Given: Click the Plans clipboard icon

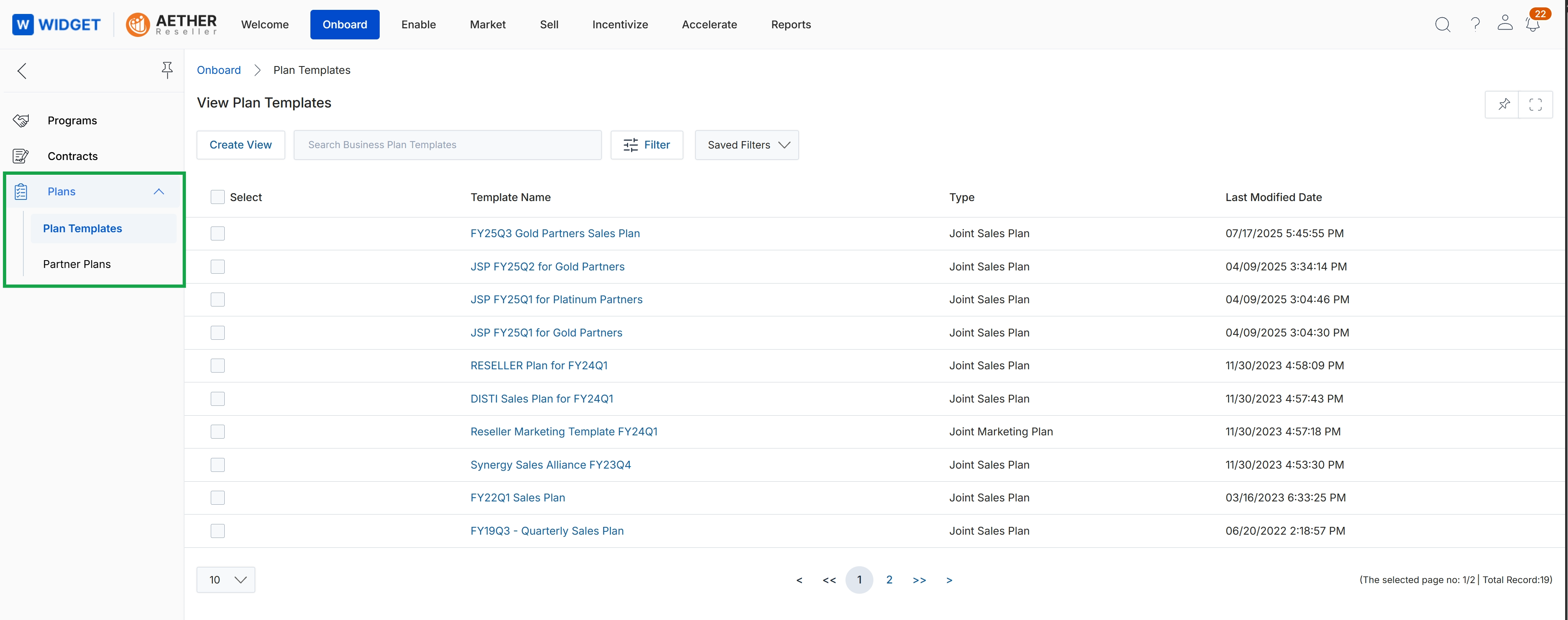Looking at the screenshot, I should pos(21,191).
